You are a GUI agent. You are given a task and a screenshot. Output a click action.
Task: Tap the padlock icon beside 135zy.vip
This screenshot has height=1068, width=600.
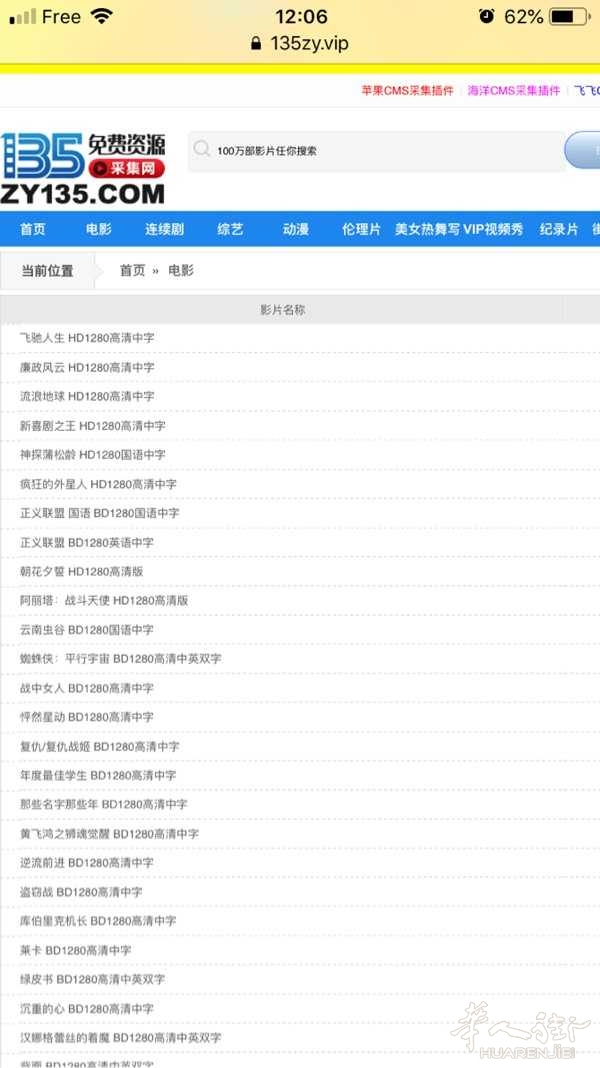[256, 44]
